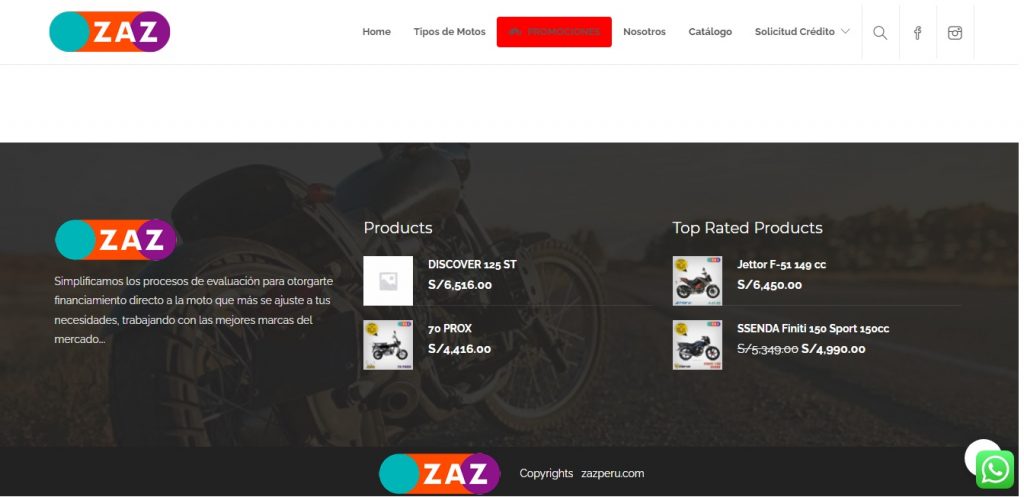Open the 70 PROX product link

[449, 329]
